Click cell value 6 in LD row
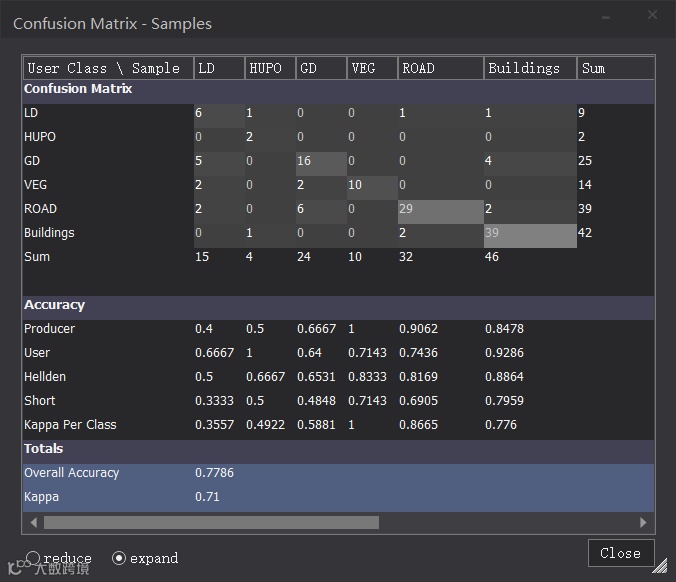Viewport: 676px width, 582px height. pos(198,113)
